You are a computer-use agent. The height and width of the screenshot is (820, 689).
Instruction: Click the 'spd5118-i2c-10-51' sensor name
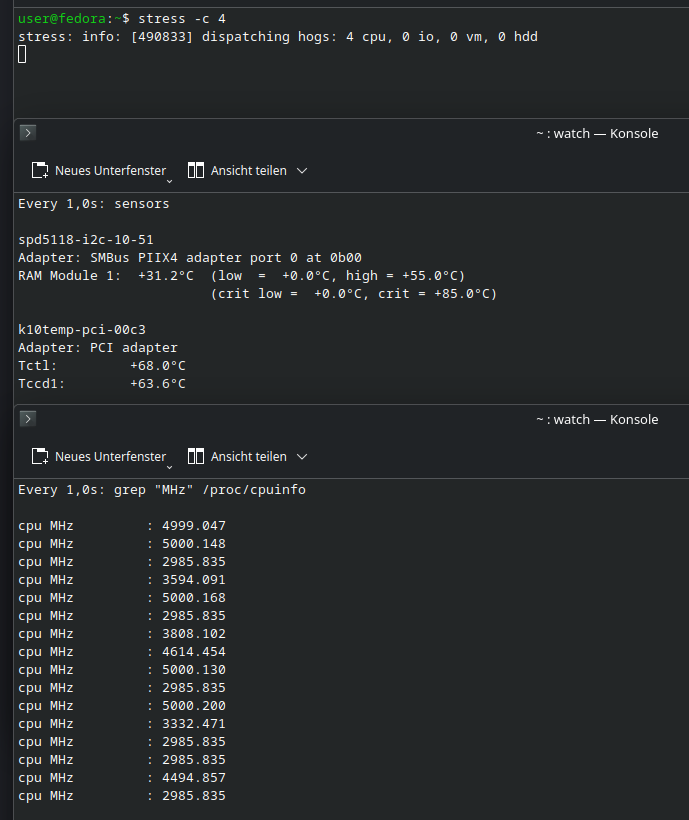pos(86,240)
